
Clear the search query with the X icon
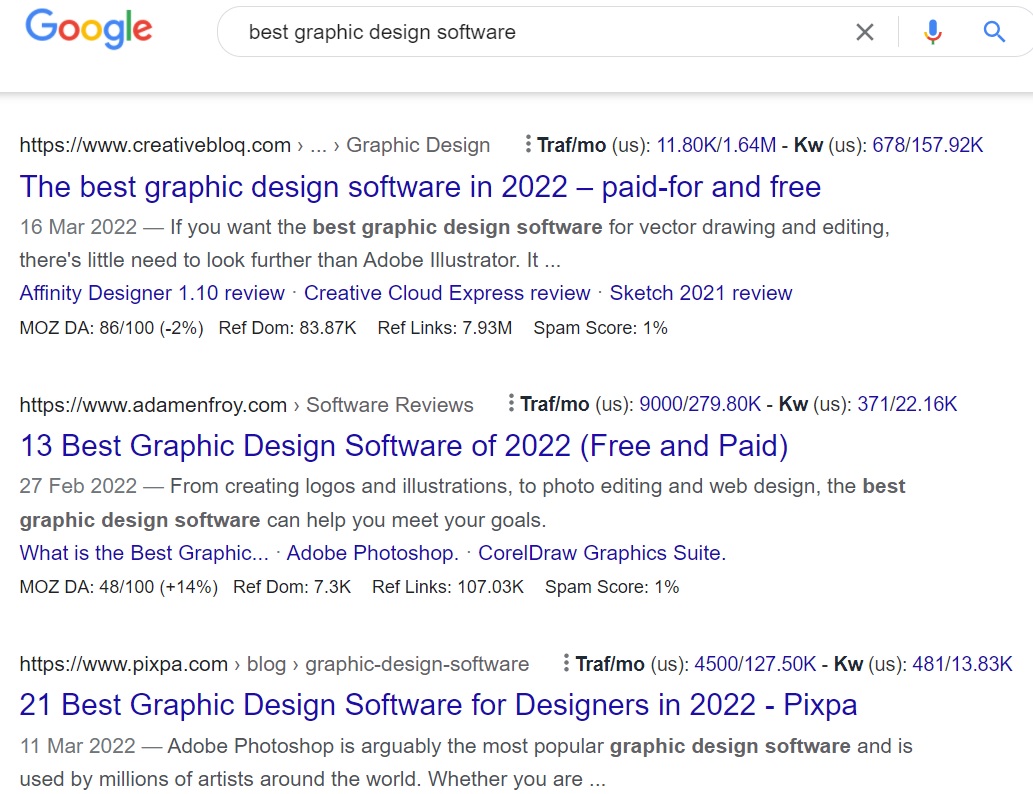coord(864,32)
